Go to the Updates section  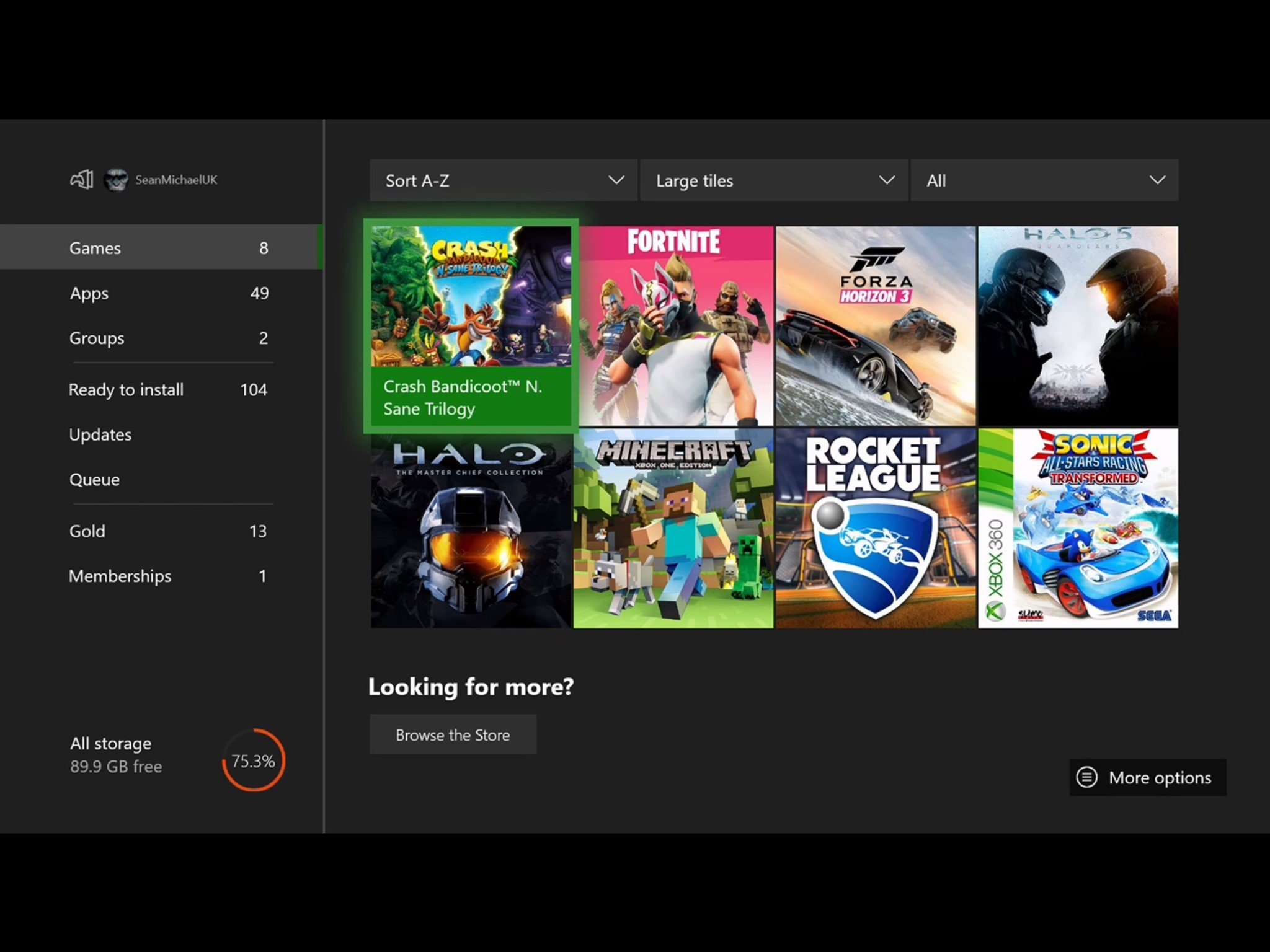(x=100, y=434)
